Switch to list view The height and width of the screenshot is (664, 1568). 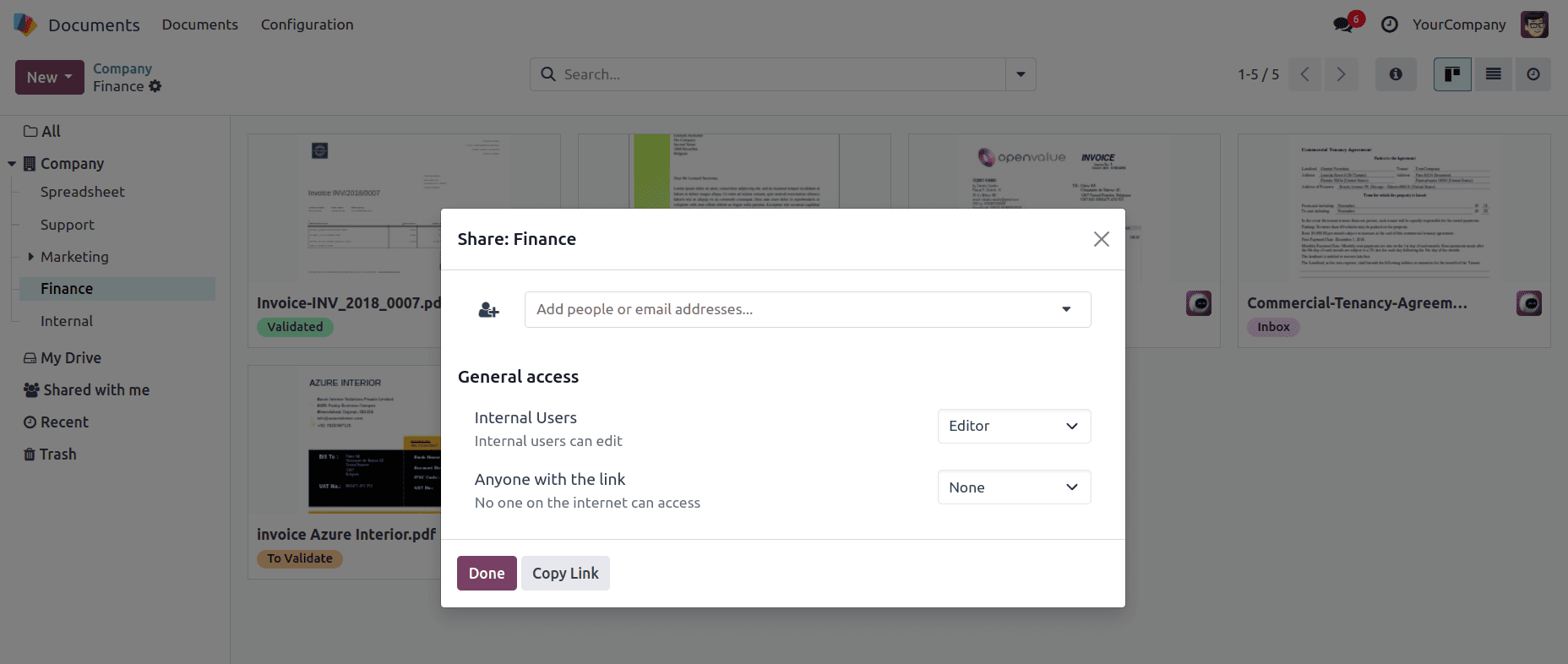click(1492, 74)
